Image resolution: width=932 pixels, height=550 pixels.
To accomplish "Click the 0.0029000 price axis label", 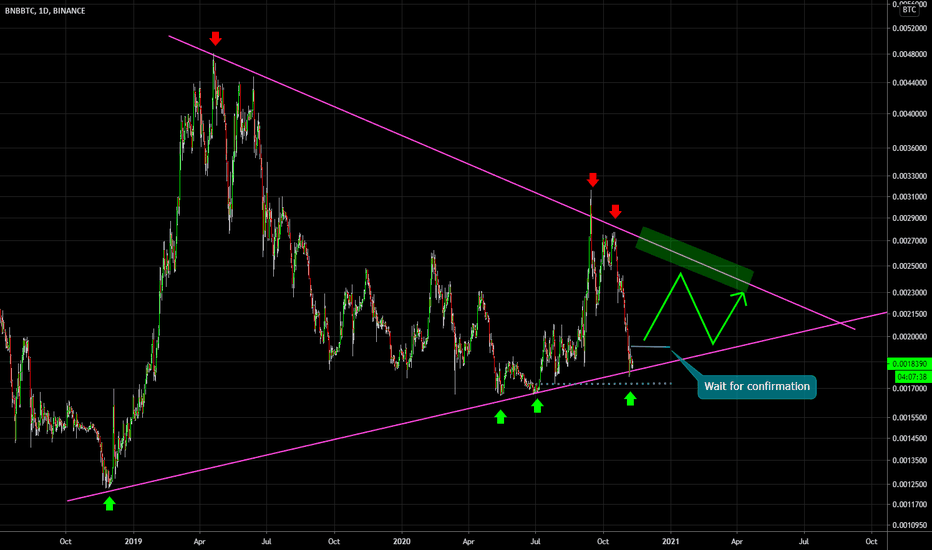I will click(x=909, y=218).
